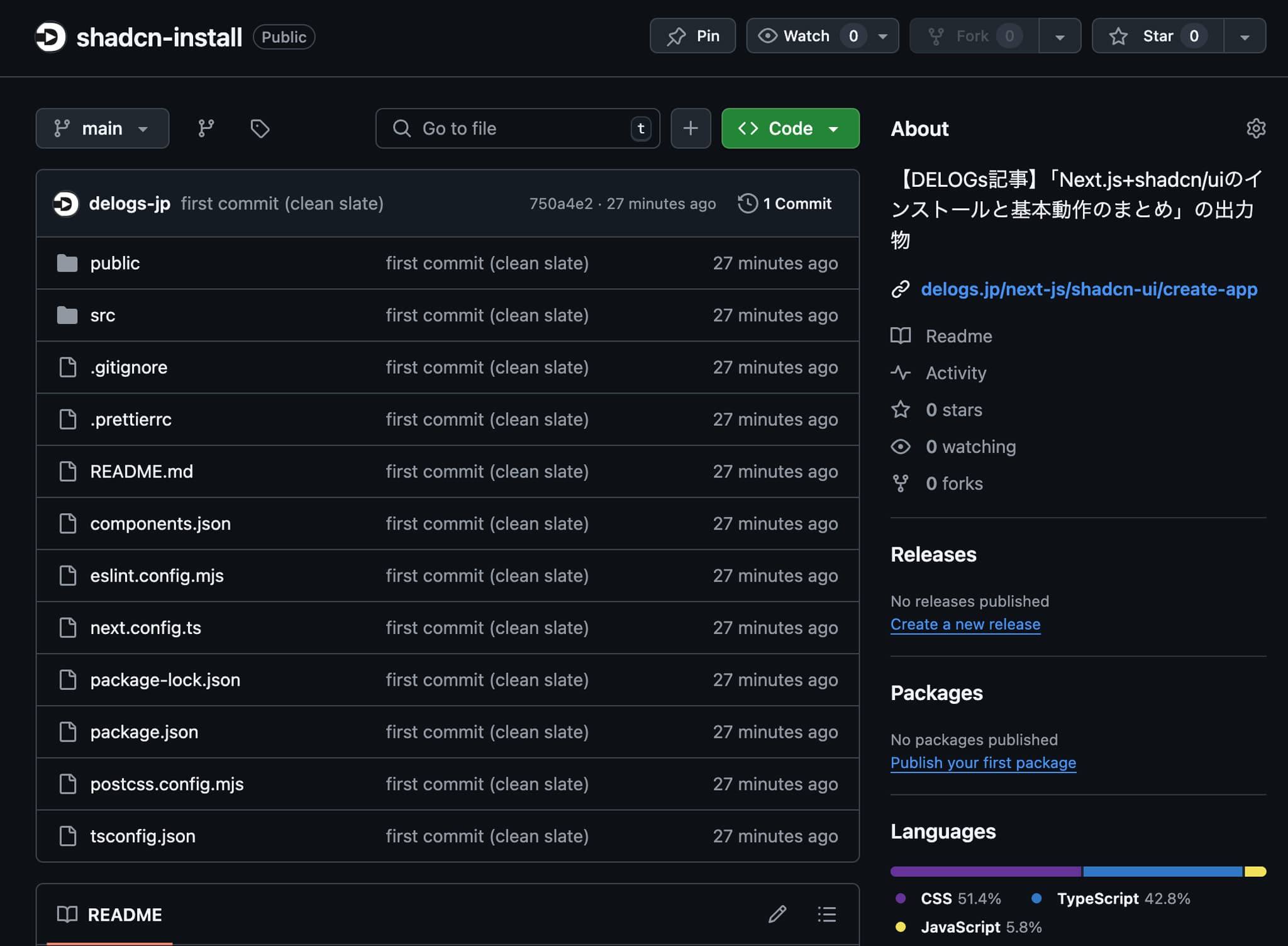Click the Releases heading
The height and width of the screenshot is (946, 1288).
coord(933,554)
